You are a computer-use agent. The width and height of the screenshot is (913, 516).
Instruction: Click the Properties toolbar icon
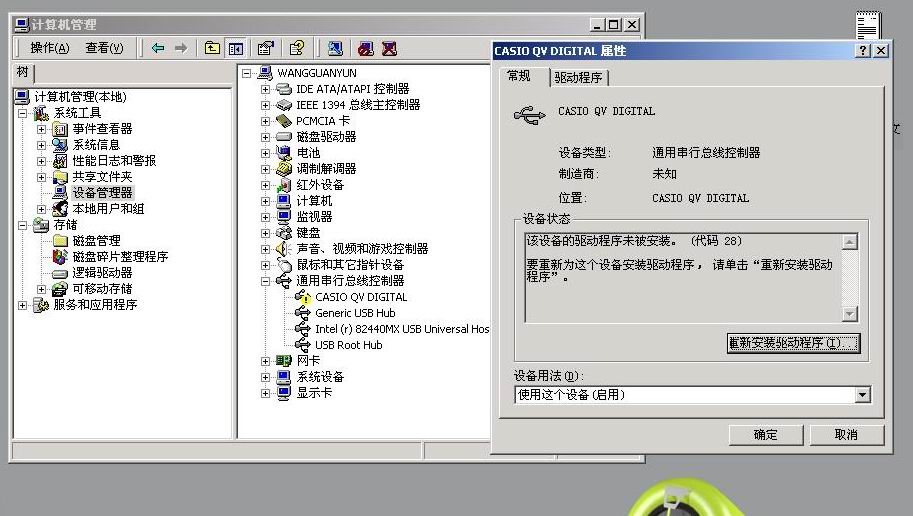[x=266, y=48]
